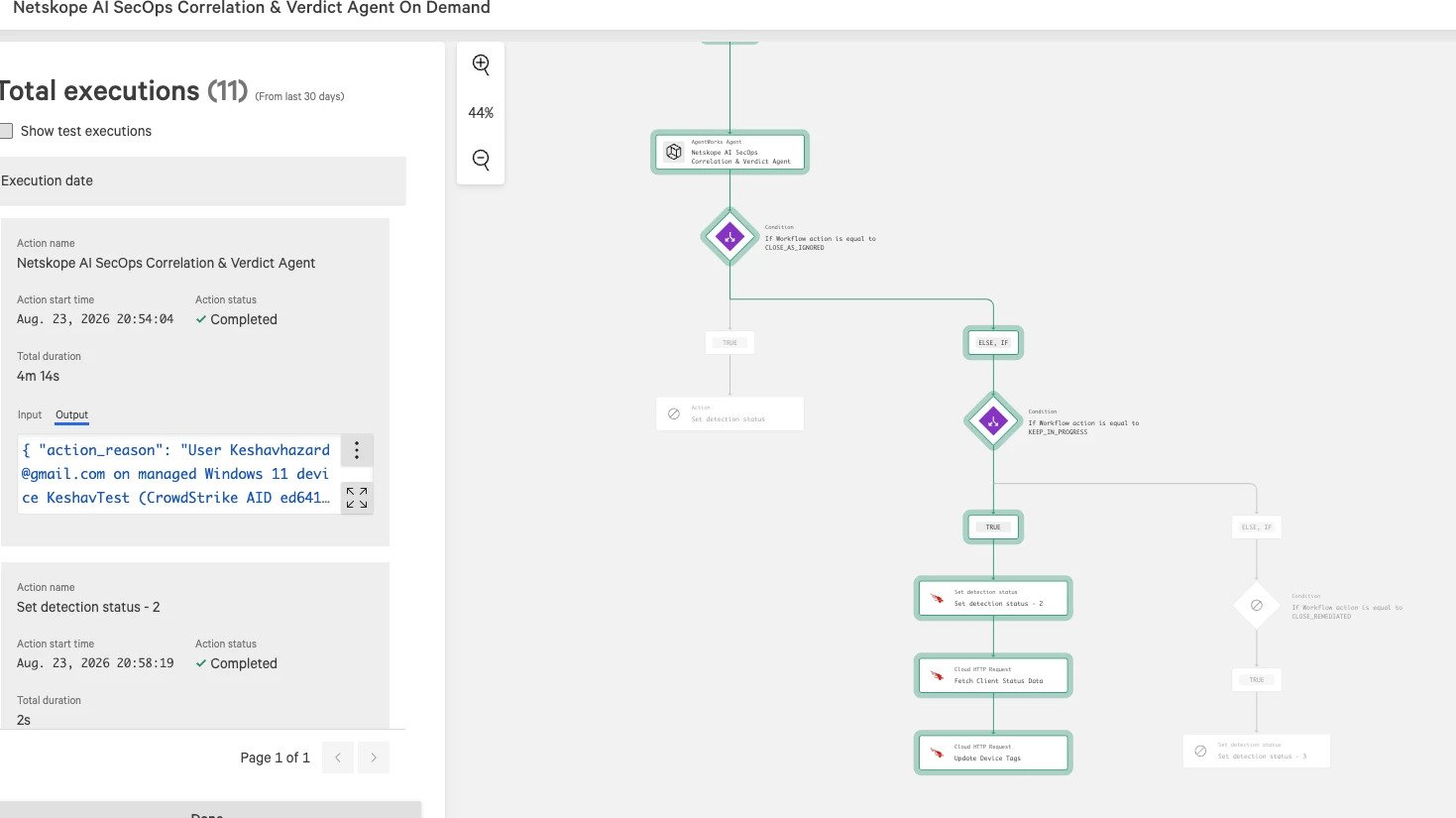The height and width of the screenshot is (818, 1456).
Task: Open the three-dot menu for the output JSON
Action: [357, 450]
